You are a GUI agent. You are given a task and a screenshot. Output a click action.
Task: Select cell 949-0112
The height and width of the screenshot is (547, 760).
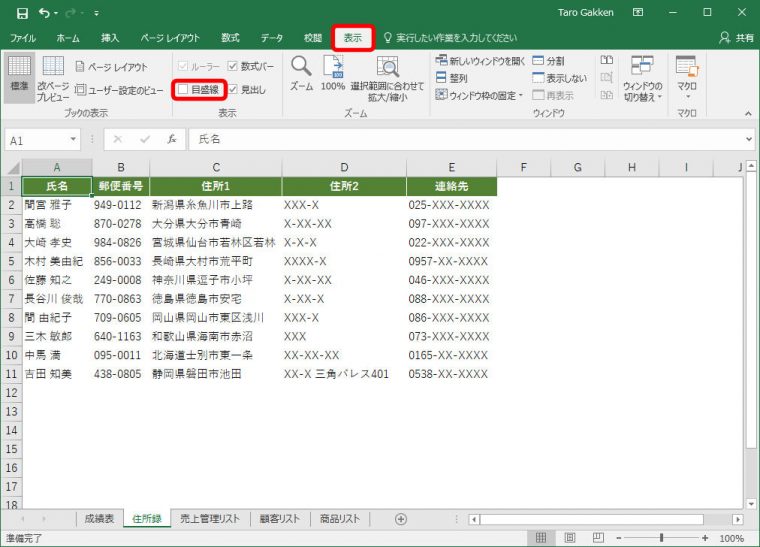[120, 205]
